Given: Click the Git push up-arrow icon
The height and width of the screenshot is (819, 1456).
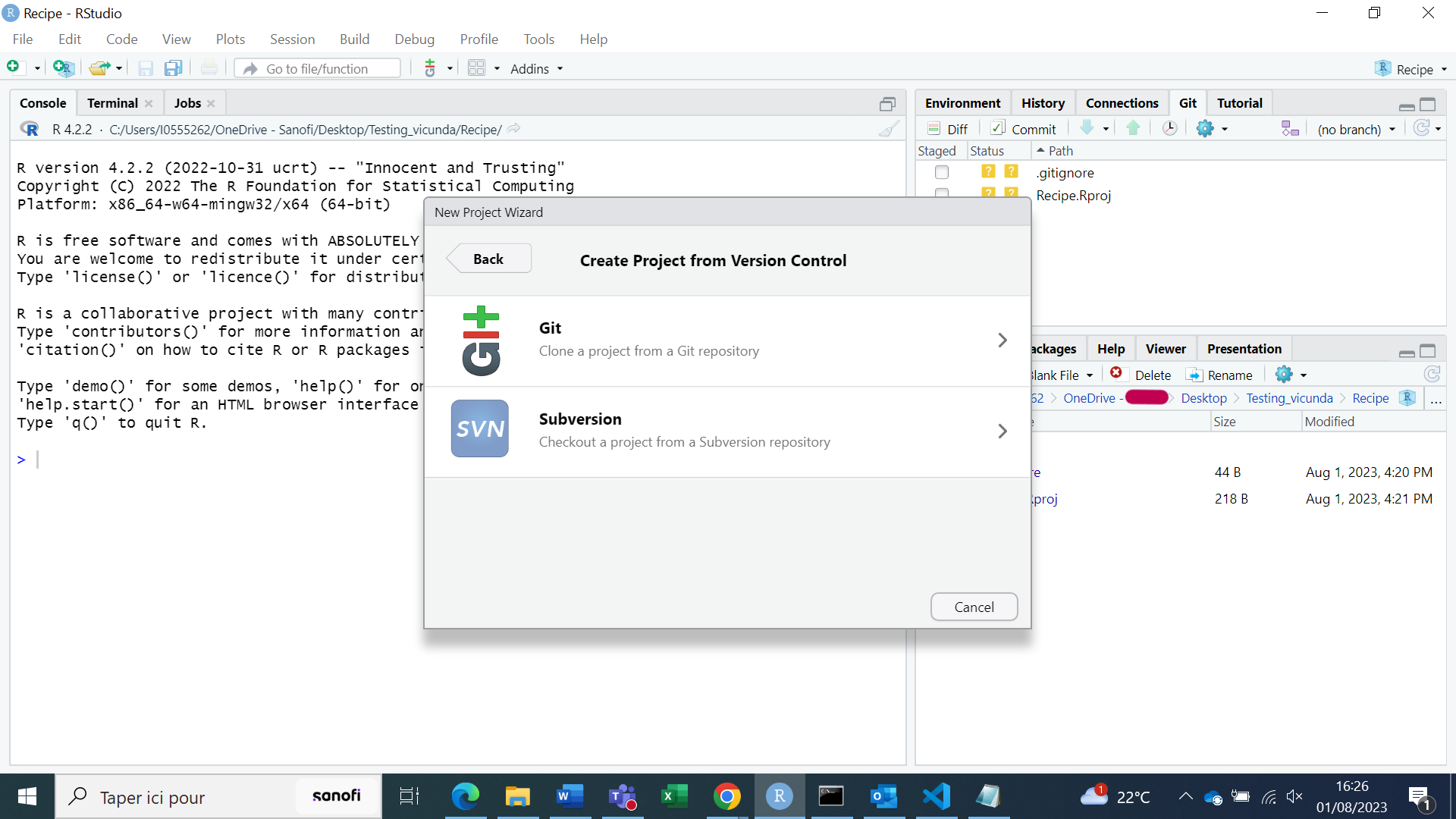Looking at the screenshot, I should [1133, 128].
